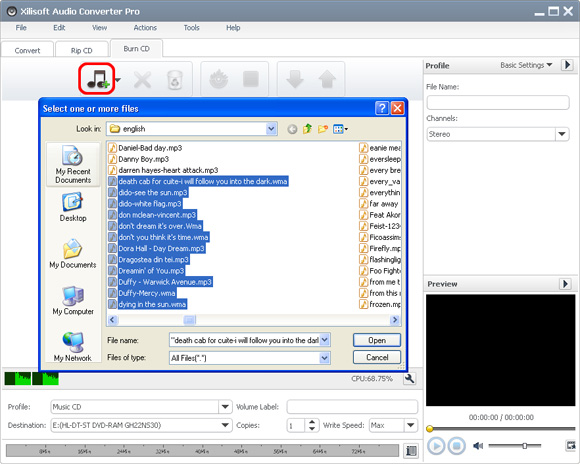Viewport: 580px width, 464px height.
Task: Open the Edit menu
Action: (59, 28)
